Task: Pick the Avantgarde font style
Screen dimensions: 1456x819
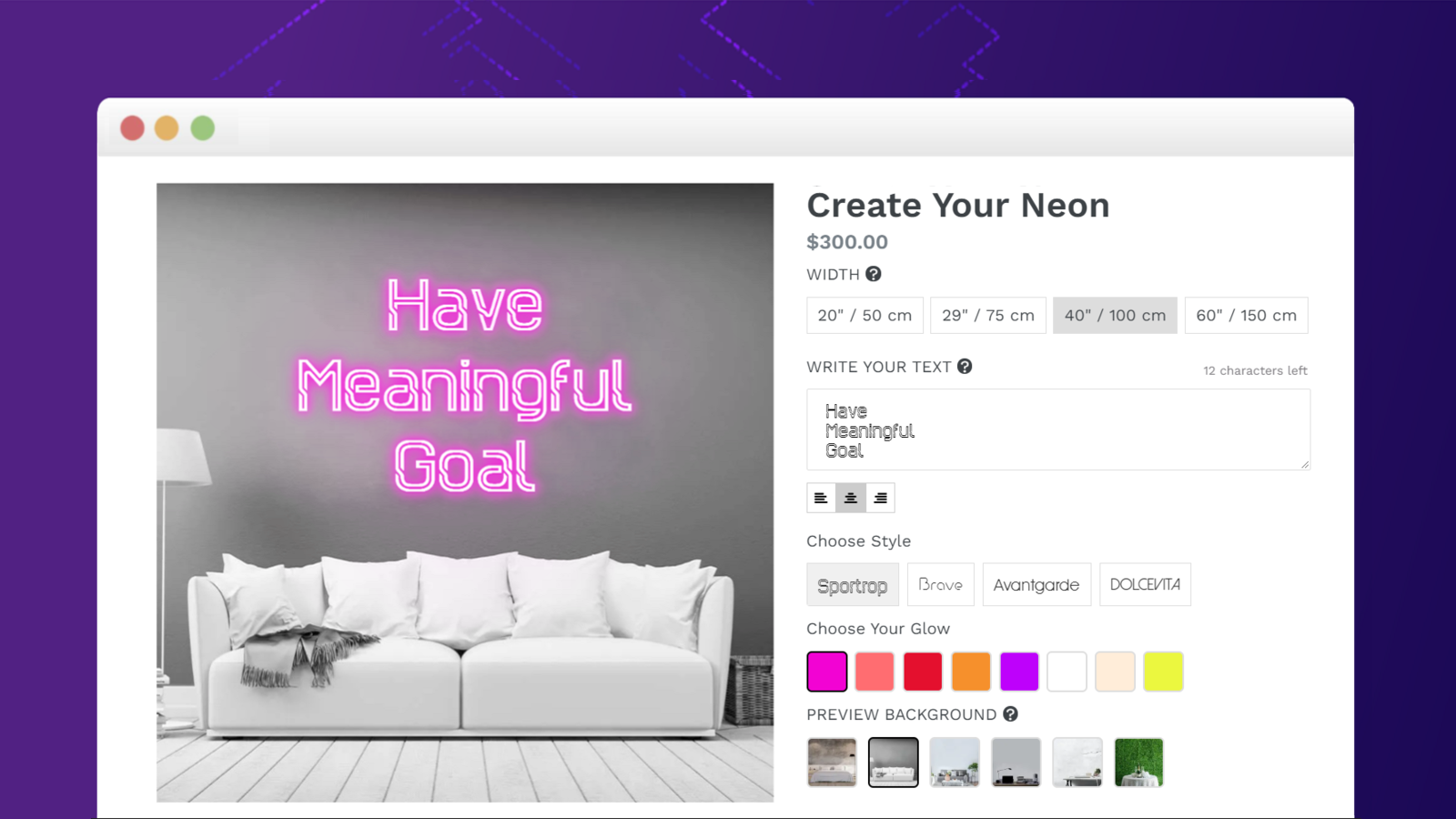Action: tap(1036, 584)
